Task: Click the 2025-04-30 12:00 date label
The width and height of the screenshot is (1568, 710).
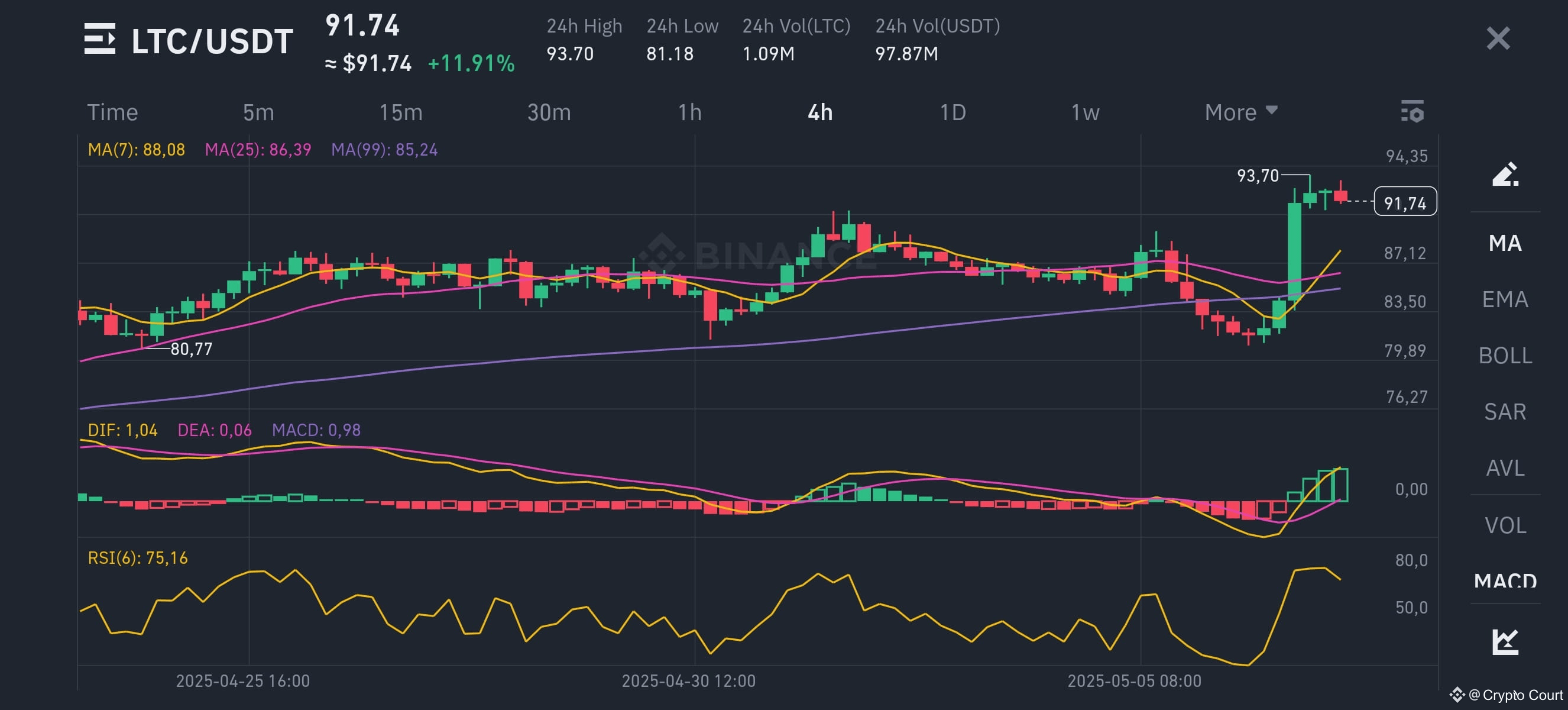Action: pyautogui.click(x=688, y=680)
